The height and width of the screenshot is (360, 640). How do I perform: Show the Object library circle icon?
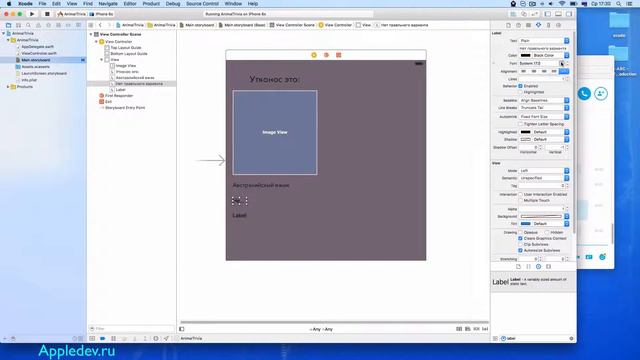538,267
